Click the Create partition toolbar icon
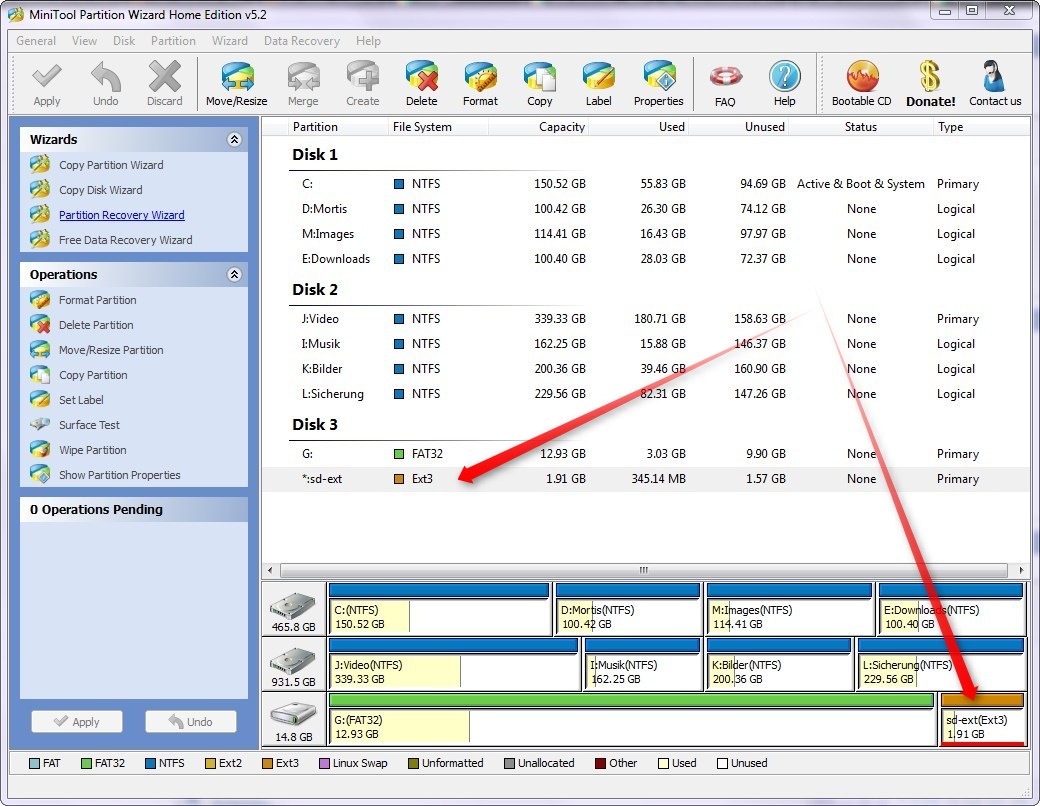1040x806 pixels. pos(363,76)
